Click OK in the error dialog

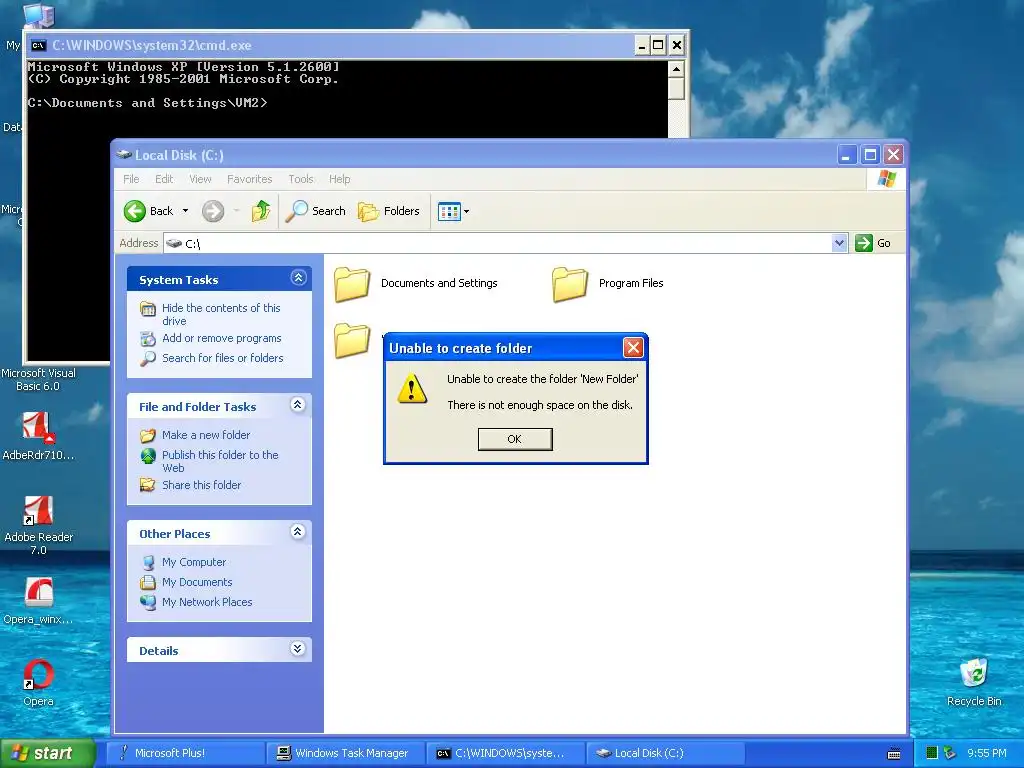(515, 439)
